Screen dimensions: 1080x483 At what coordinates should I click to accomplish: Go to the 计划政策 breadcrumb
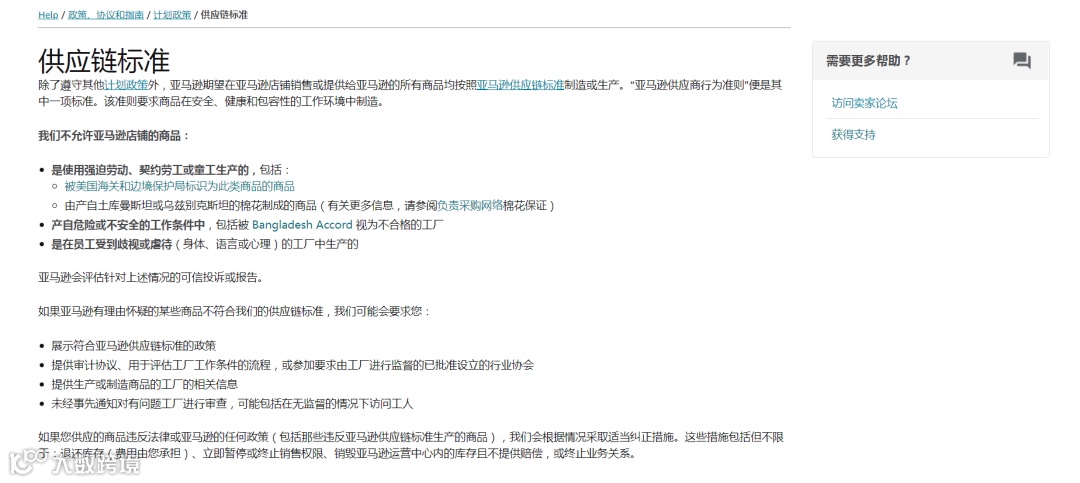click(172, 14)
